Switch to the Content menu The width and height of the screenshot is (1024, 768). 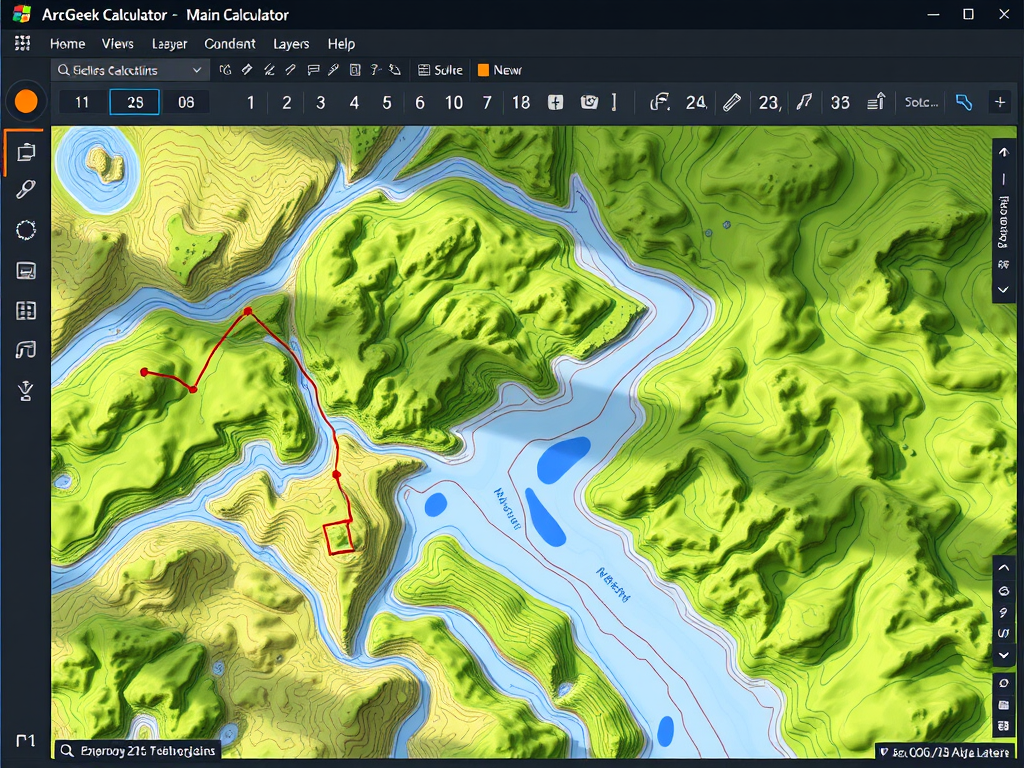coord(230,44)
